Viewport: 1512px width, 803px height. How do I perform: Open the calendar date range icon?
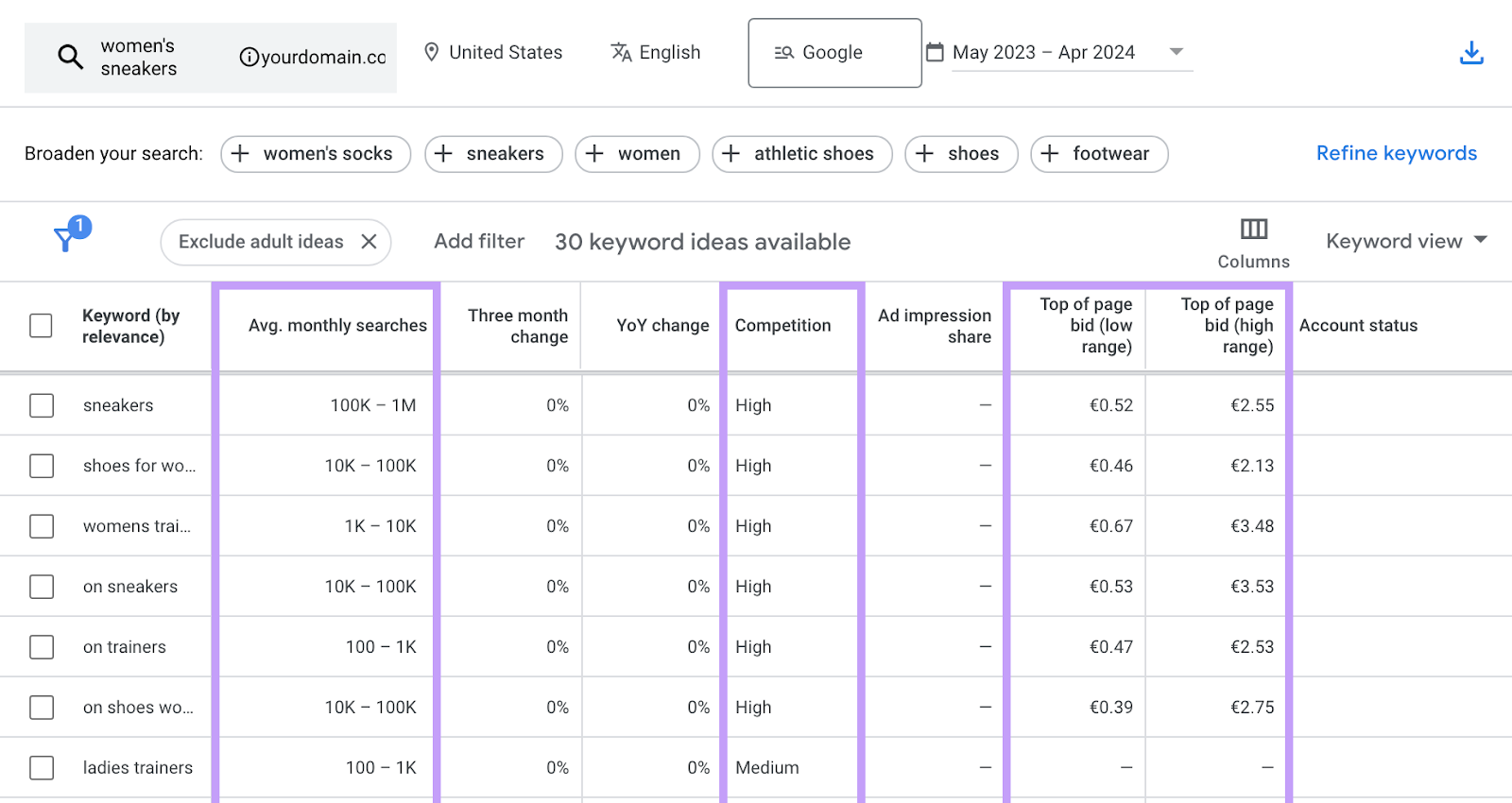point(935,53)
